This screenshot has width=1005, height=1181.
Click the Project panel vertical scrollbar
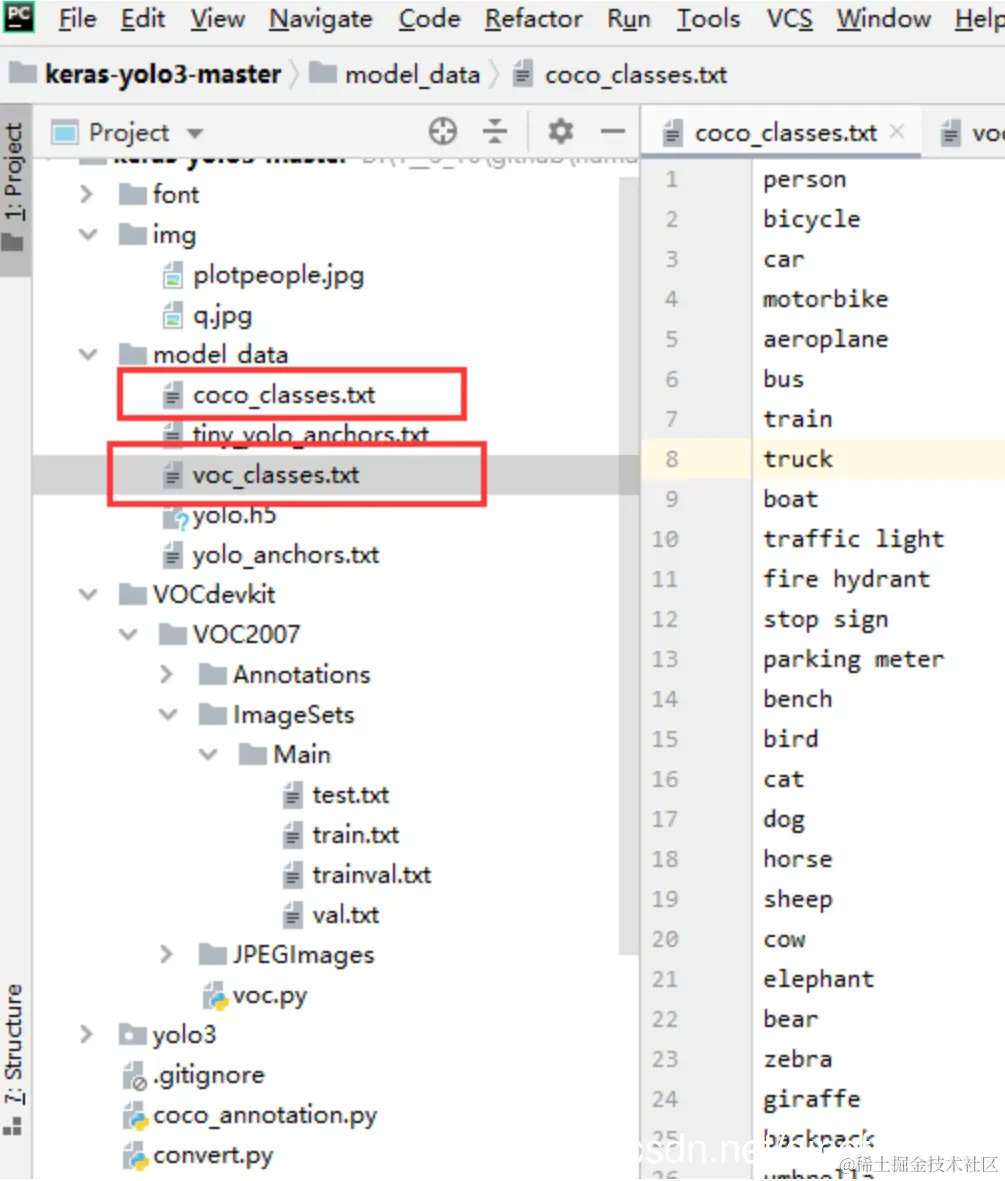[x=628, y=566]
